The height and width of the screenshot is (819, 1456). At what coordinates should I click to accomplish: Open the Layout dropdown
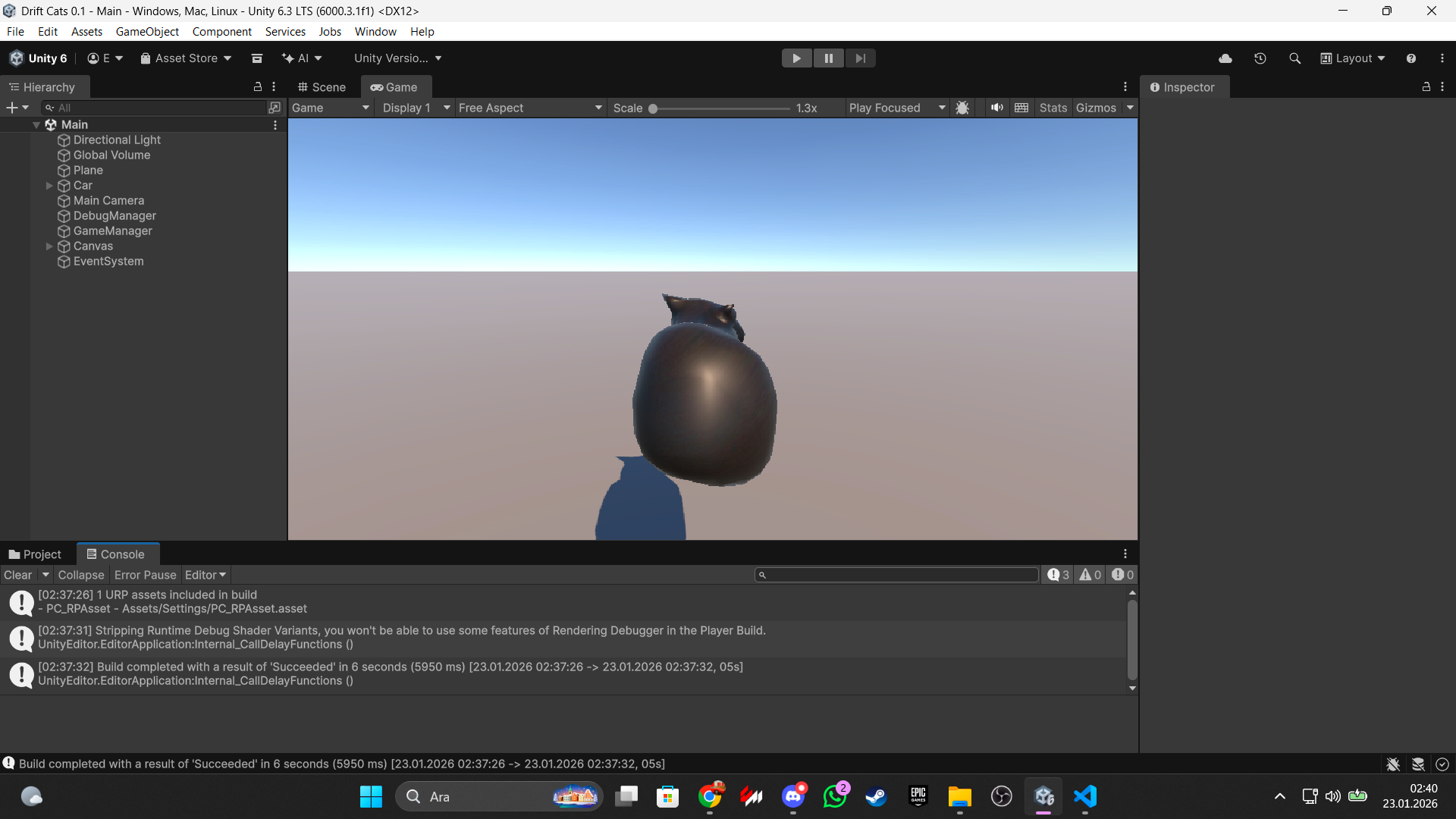click(1353, 58)
